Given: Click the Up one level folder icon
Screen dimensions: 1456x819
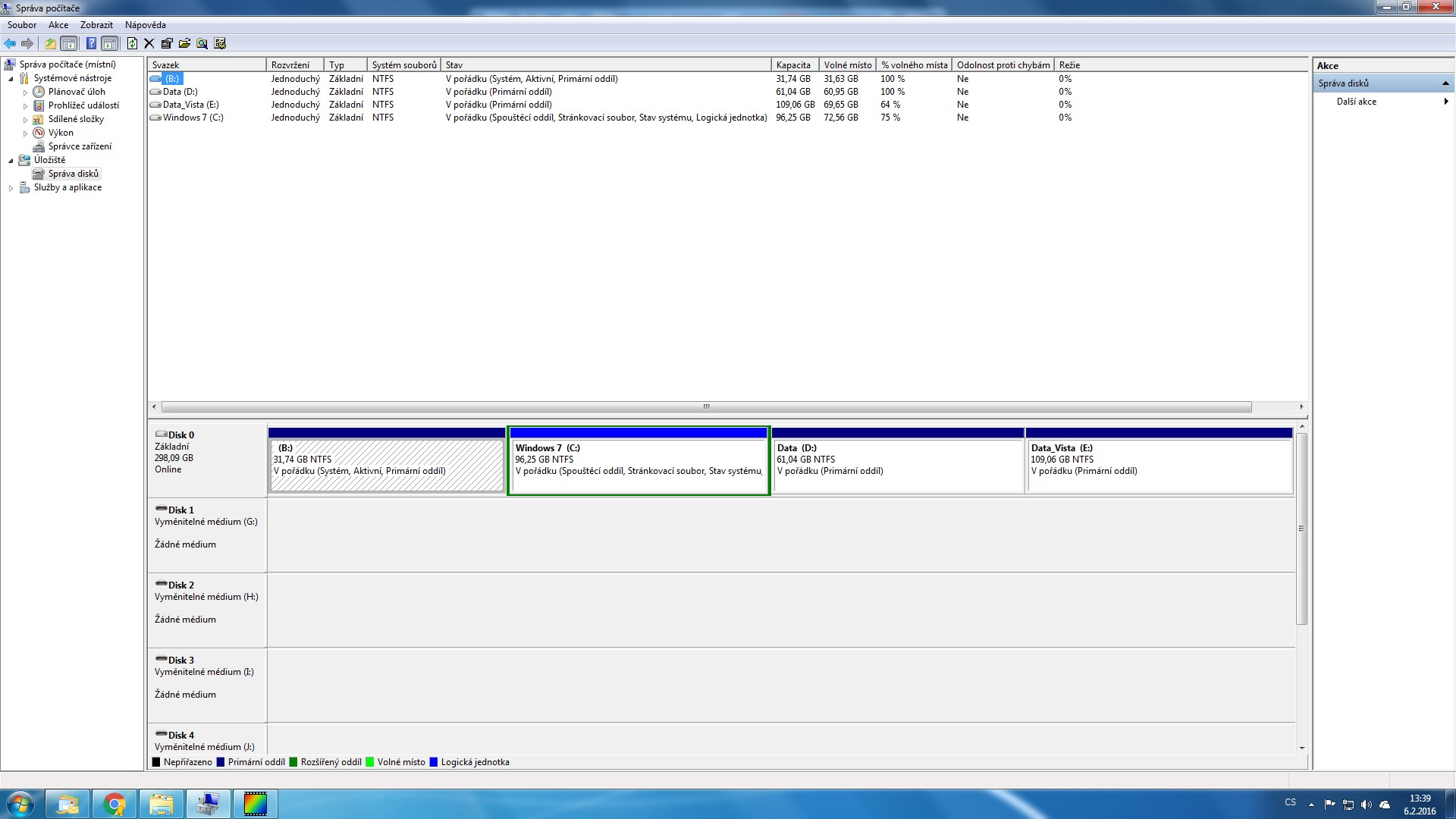Looking at the screenshot, I should pos(50,43).
